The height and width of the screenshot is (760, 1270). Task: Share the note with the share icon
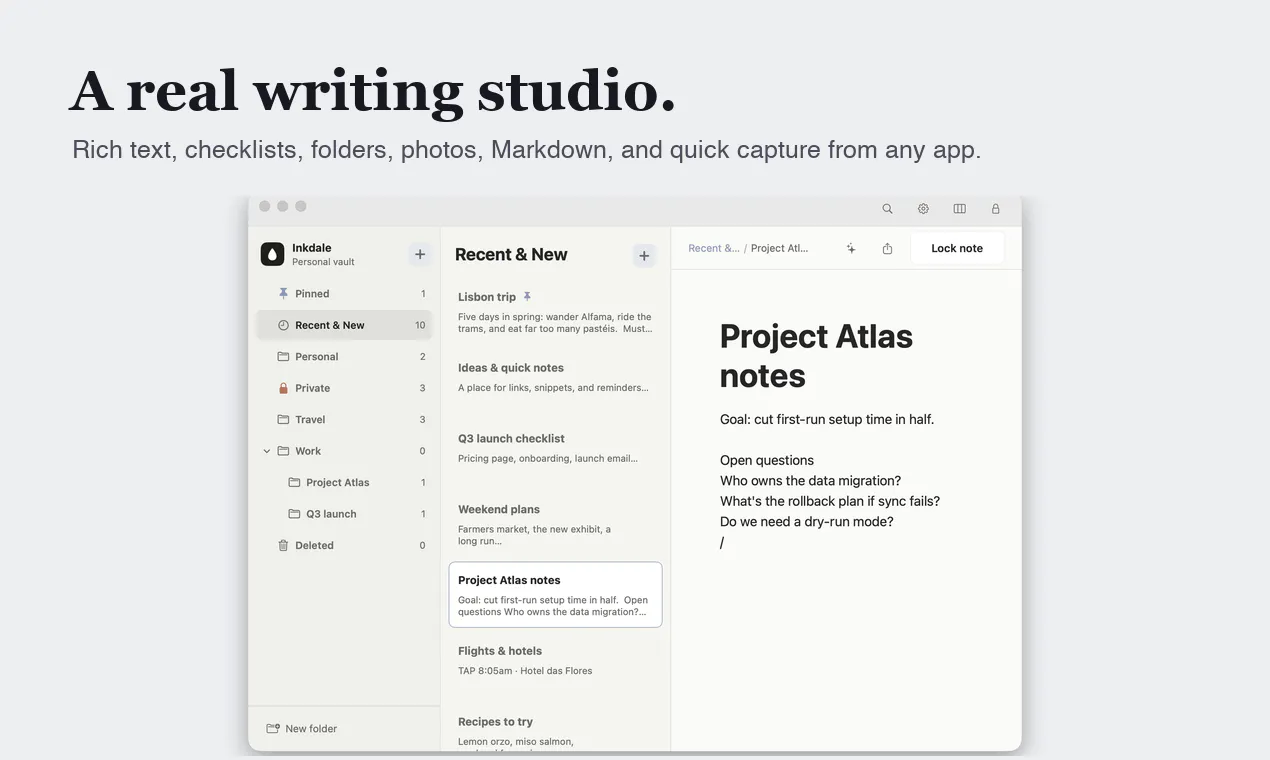pos(887,249)
